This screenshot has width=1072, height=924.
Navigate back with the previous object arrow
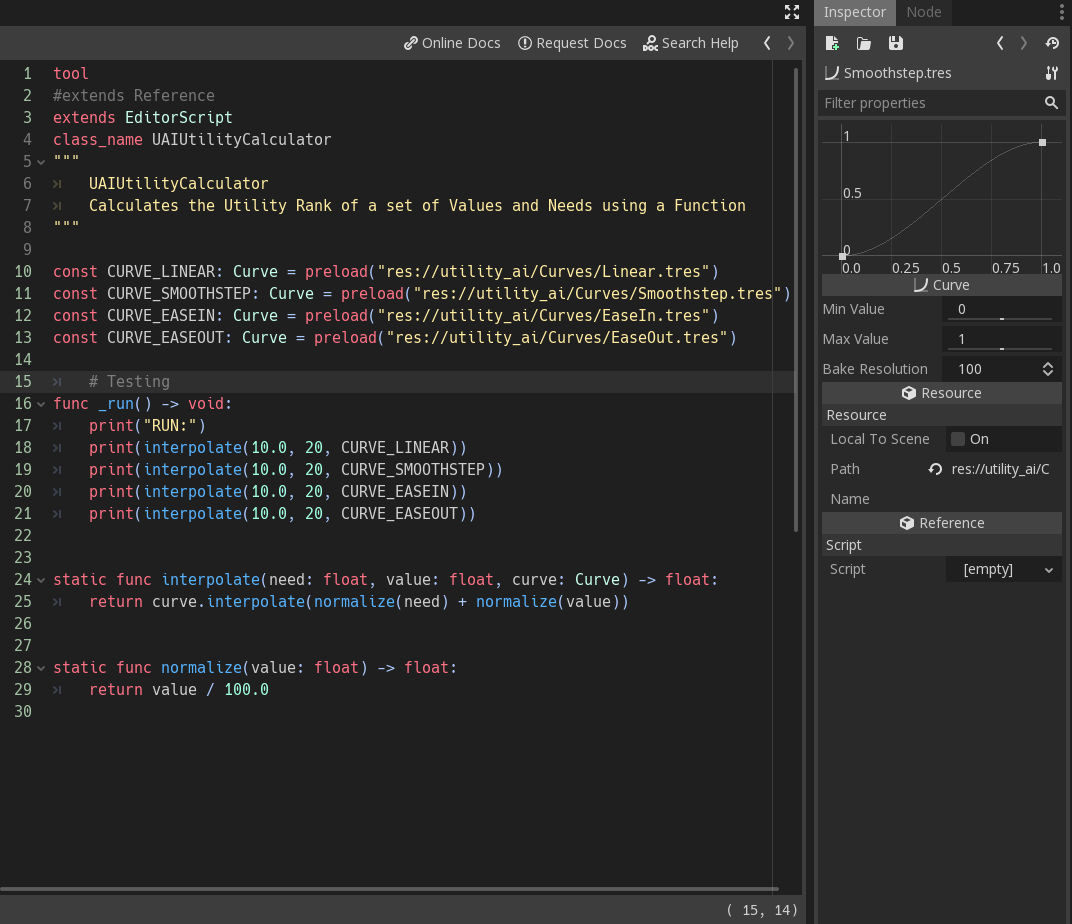999,43
